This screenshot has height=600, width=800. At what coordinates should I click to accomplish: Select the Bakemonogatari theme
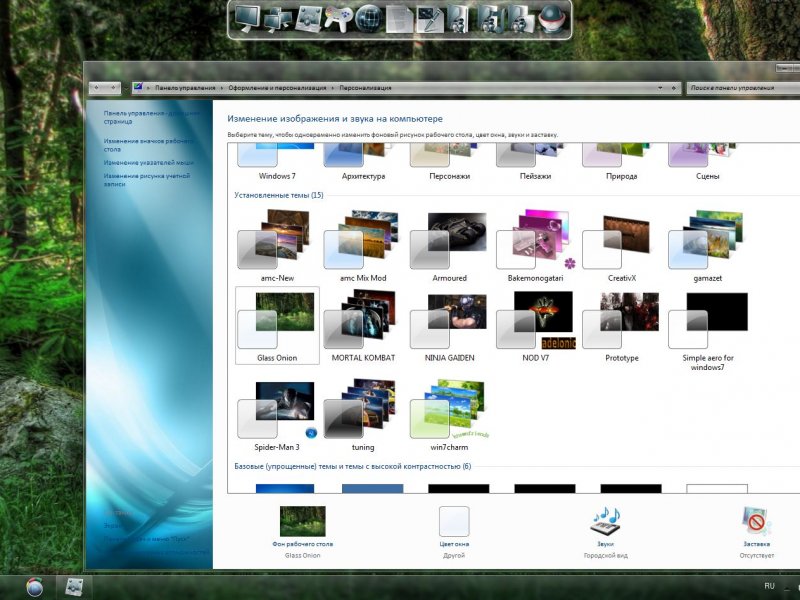click(535, 245)
